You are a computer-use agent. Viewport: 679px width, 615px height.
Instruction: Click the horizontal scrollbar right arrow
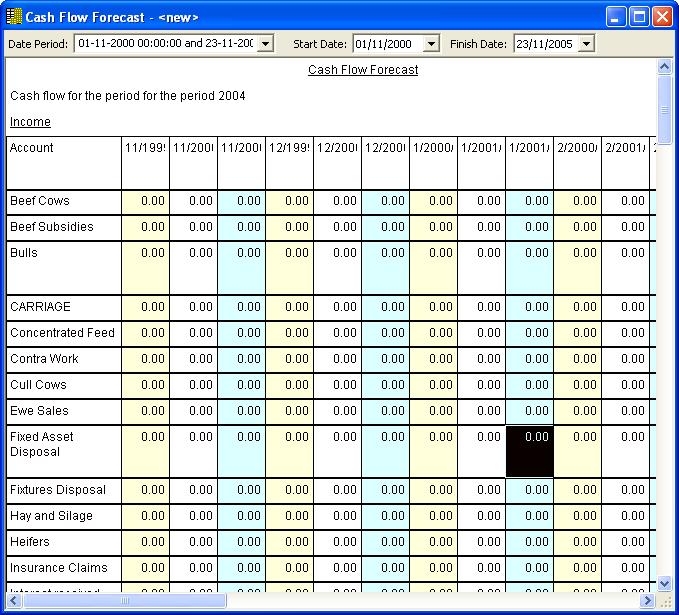pyautogui.click(x=648, y=600)
